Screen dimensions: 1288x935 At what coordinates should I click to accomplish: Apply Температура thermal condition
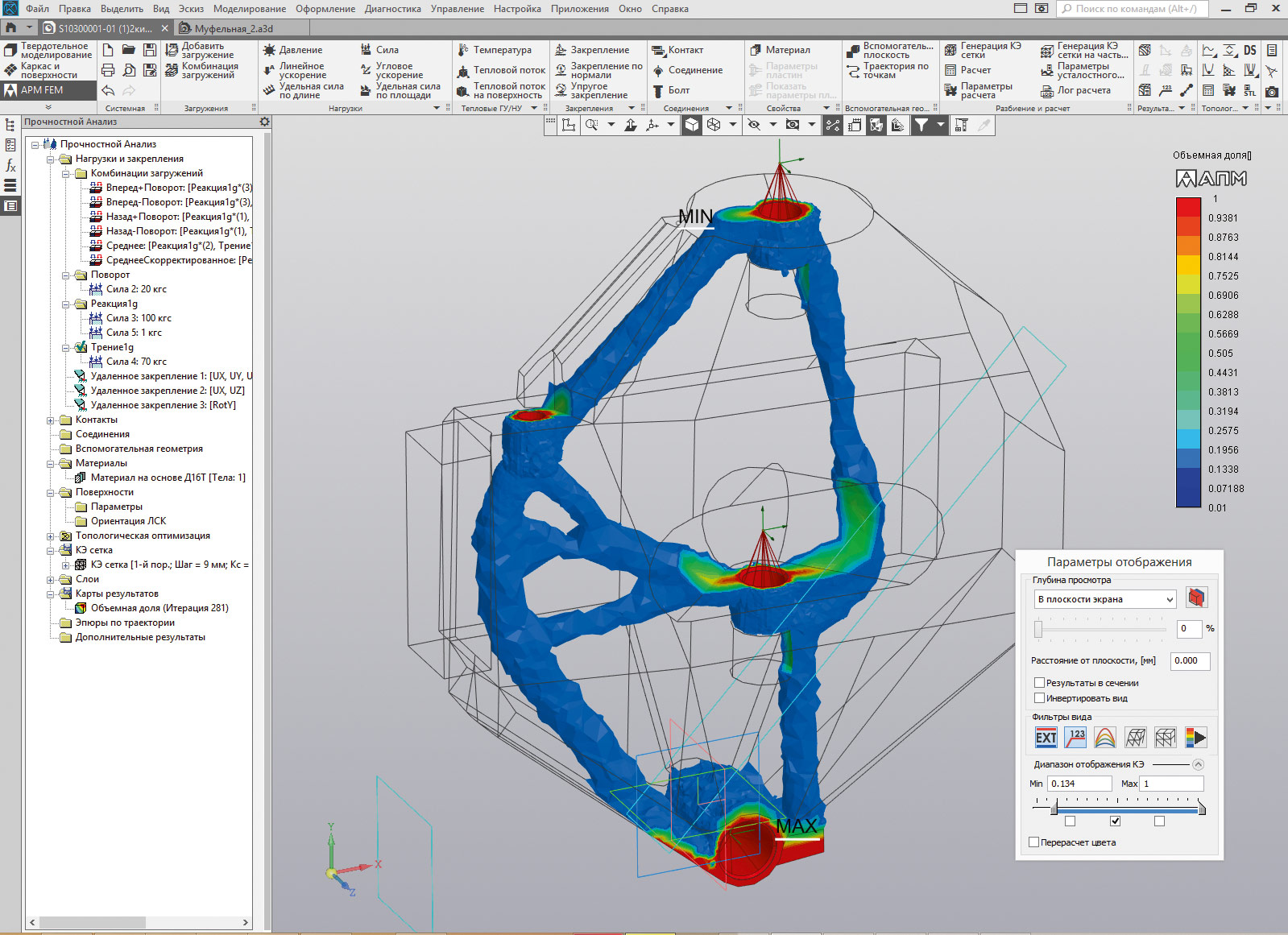[x=495, y=50]
